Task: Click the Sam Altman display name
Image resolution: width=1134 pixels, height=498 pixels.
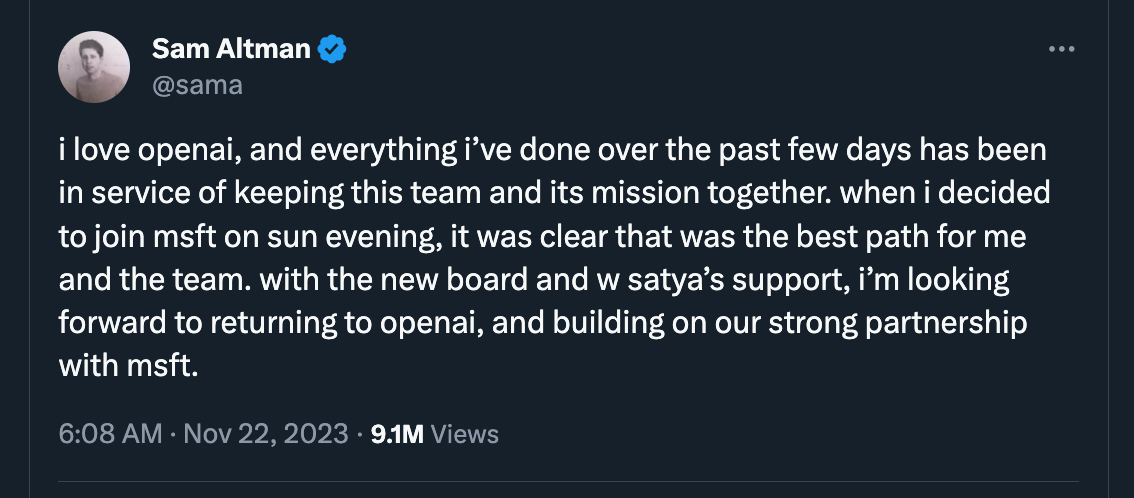Action: pos(231,49)
